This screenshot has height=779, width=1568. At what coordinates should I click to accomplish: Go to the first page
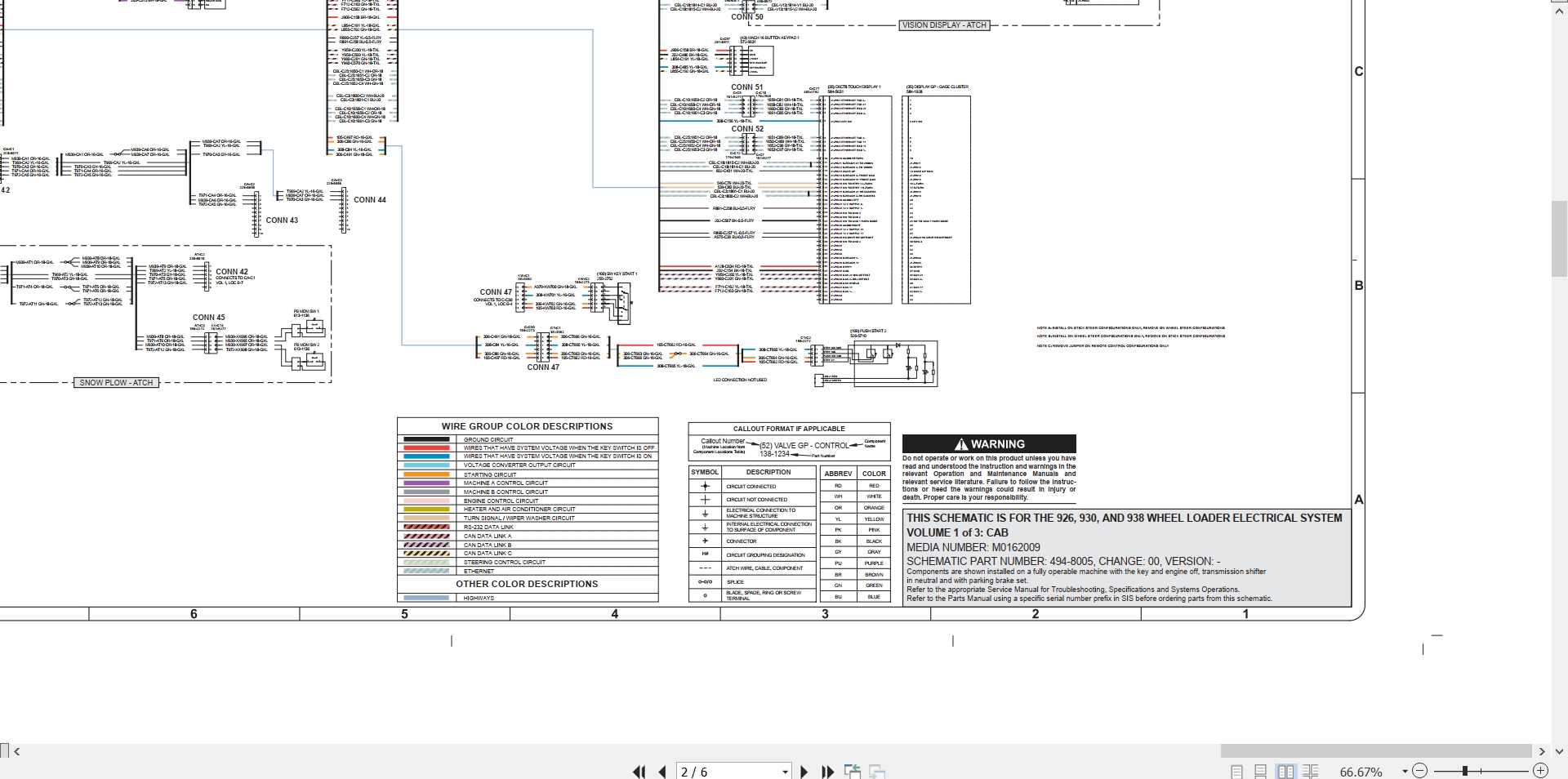[x=639, y=772]
